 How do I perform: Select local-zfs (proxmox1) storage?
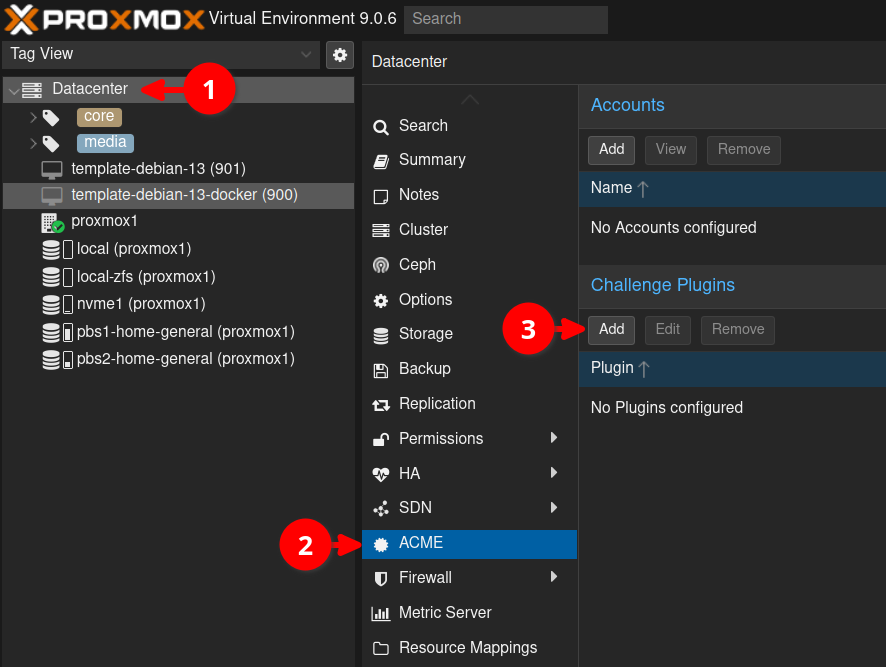pos(179,277)
